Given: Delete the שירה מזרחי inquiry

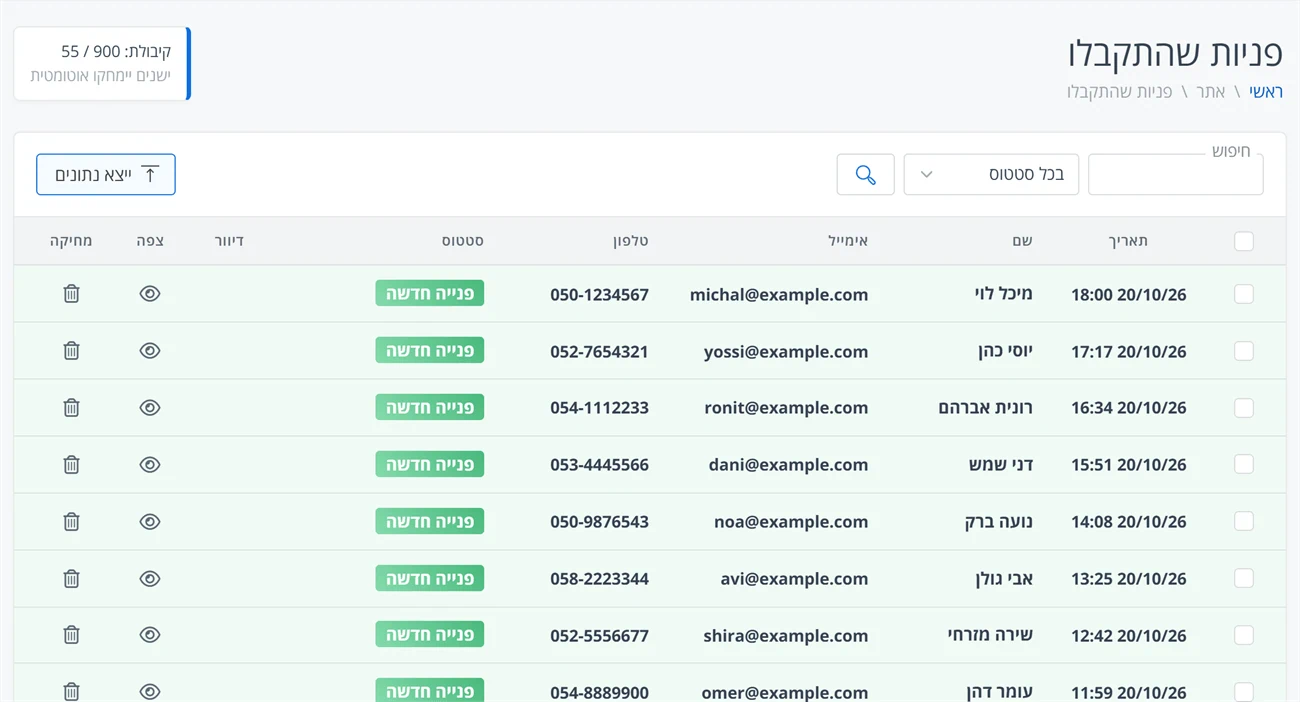Looking at the screenshot, I should pos(71,635).
